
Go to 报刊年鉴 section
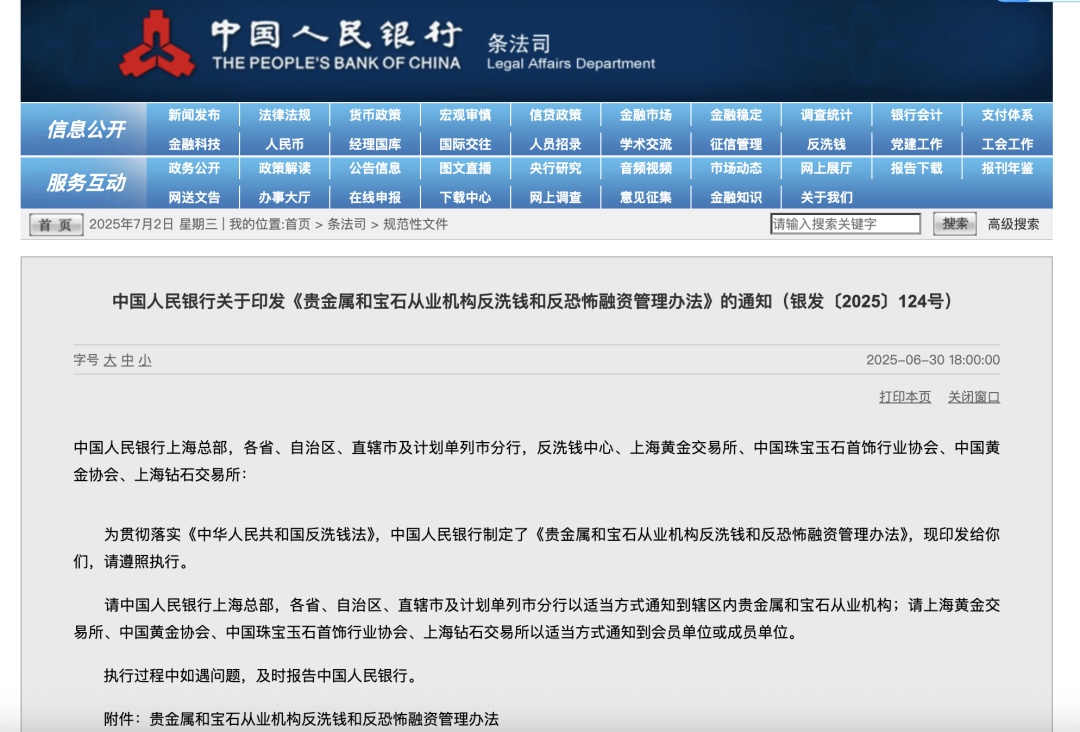(1007, 168)
